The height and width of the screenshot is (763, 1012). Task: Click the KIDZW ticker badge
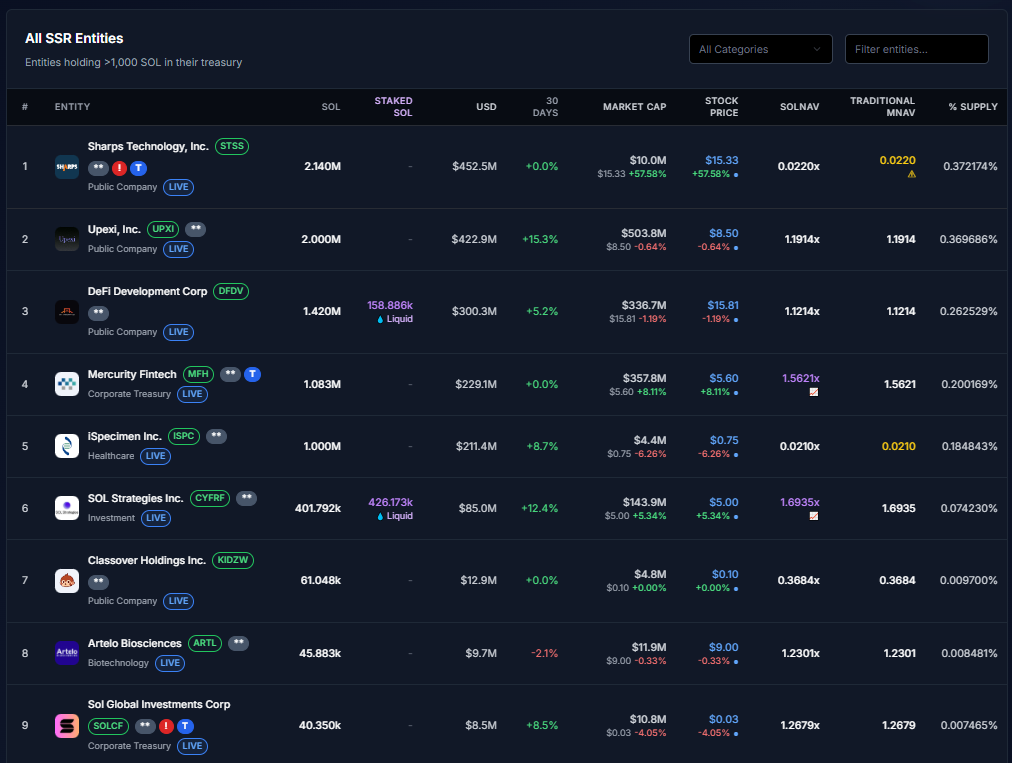coord(232,560)
